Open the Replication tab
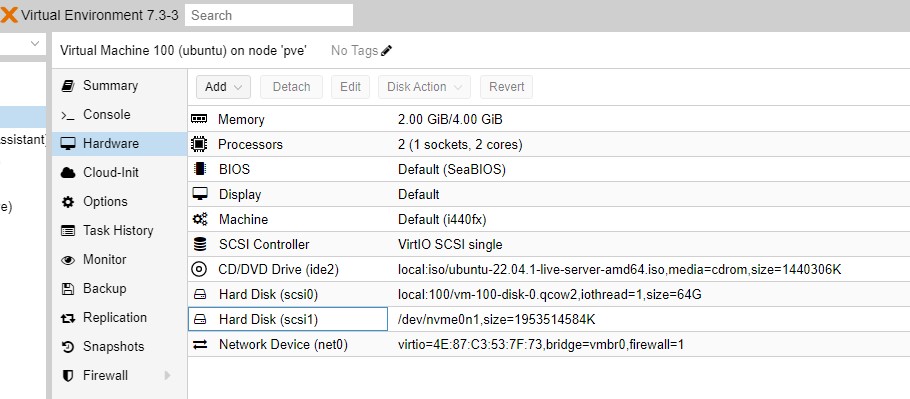This screenshot has width=910, height=399. (119, 318)
